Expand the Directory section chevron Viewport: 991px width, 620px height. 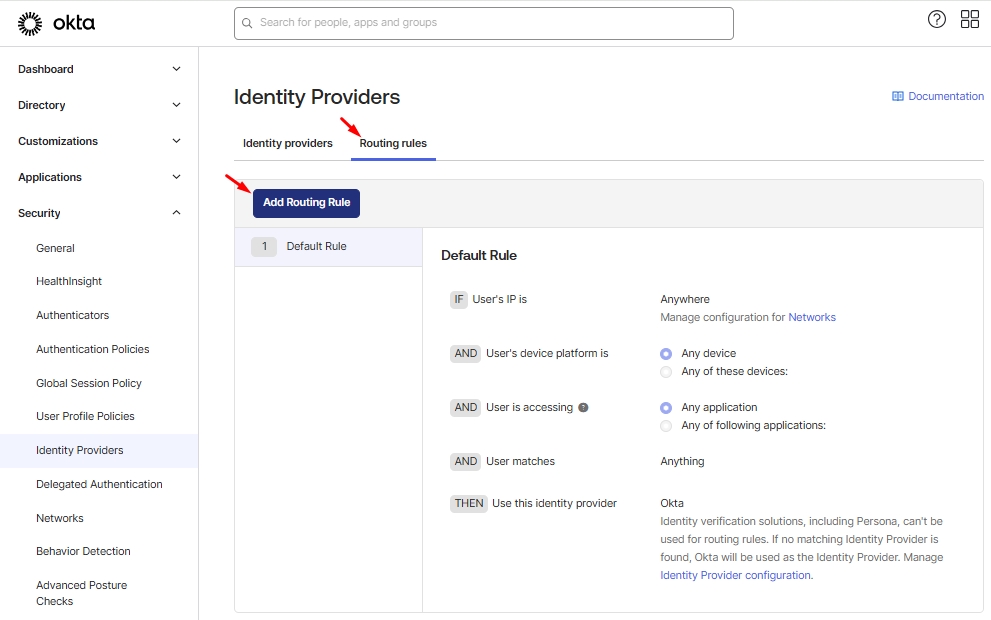(x=177, y=105)
